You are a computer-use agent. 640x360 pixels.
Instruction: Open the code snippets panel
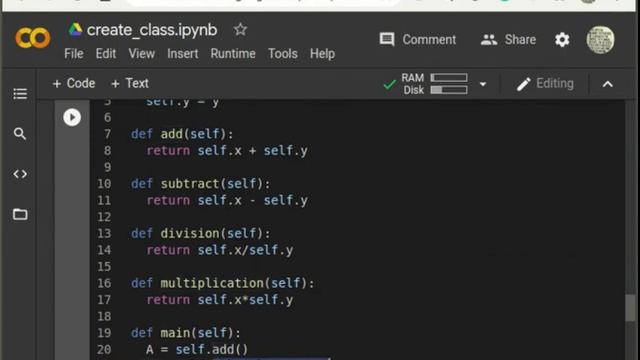click(x=20, y=174)
